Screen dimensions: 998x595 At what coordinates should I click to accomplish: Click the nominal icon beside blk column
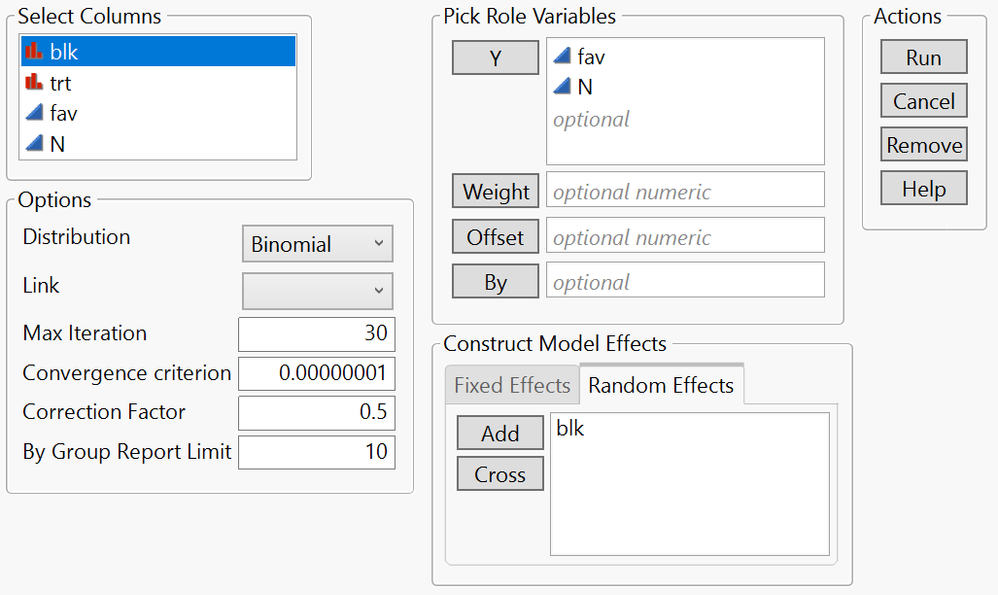pyautogui.click(x=34, y=52)
